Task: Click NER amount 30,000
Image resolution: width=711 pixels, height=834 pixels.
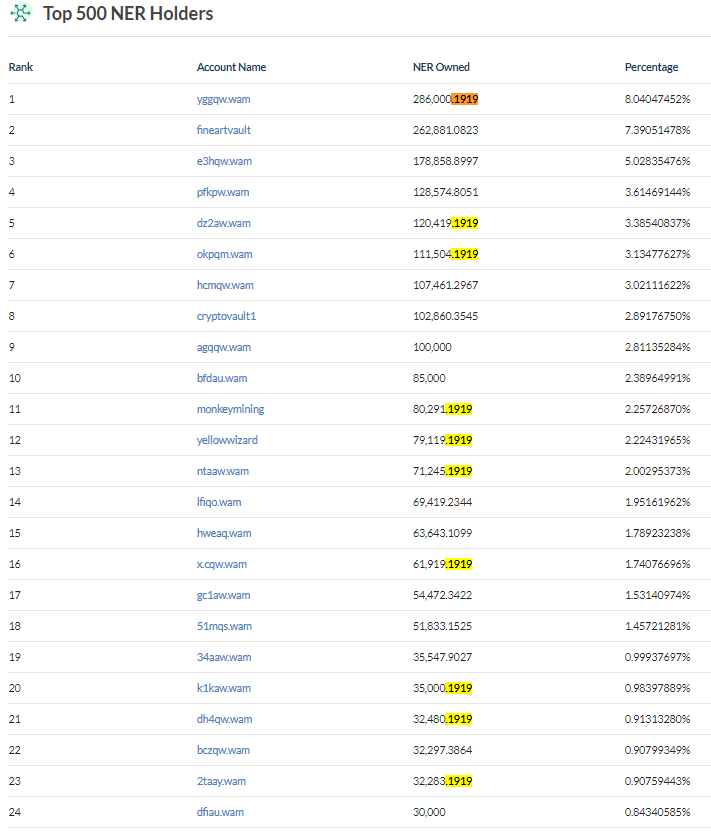Action: [x=429, y=812]
